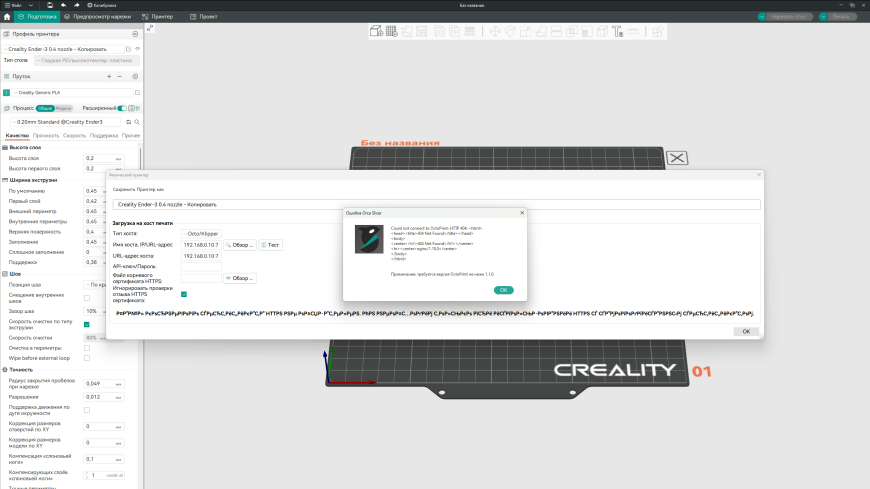Click the auto orient toolbar icon
Screen dimensions: 870x489
(x=407, y=32)
